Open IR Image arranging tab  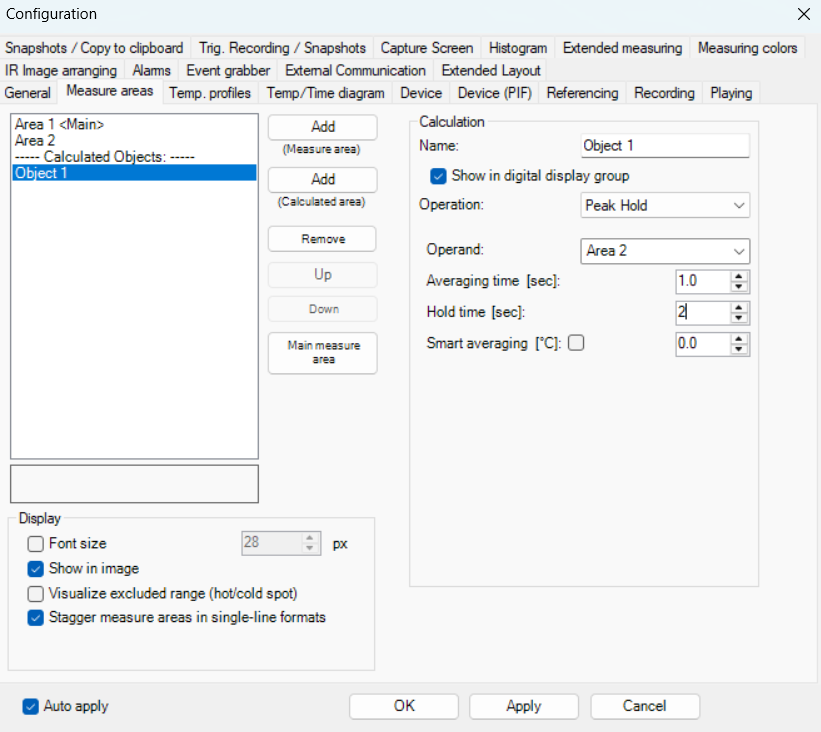(x=61, y=70)
